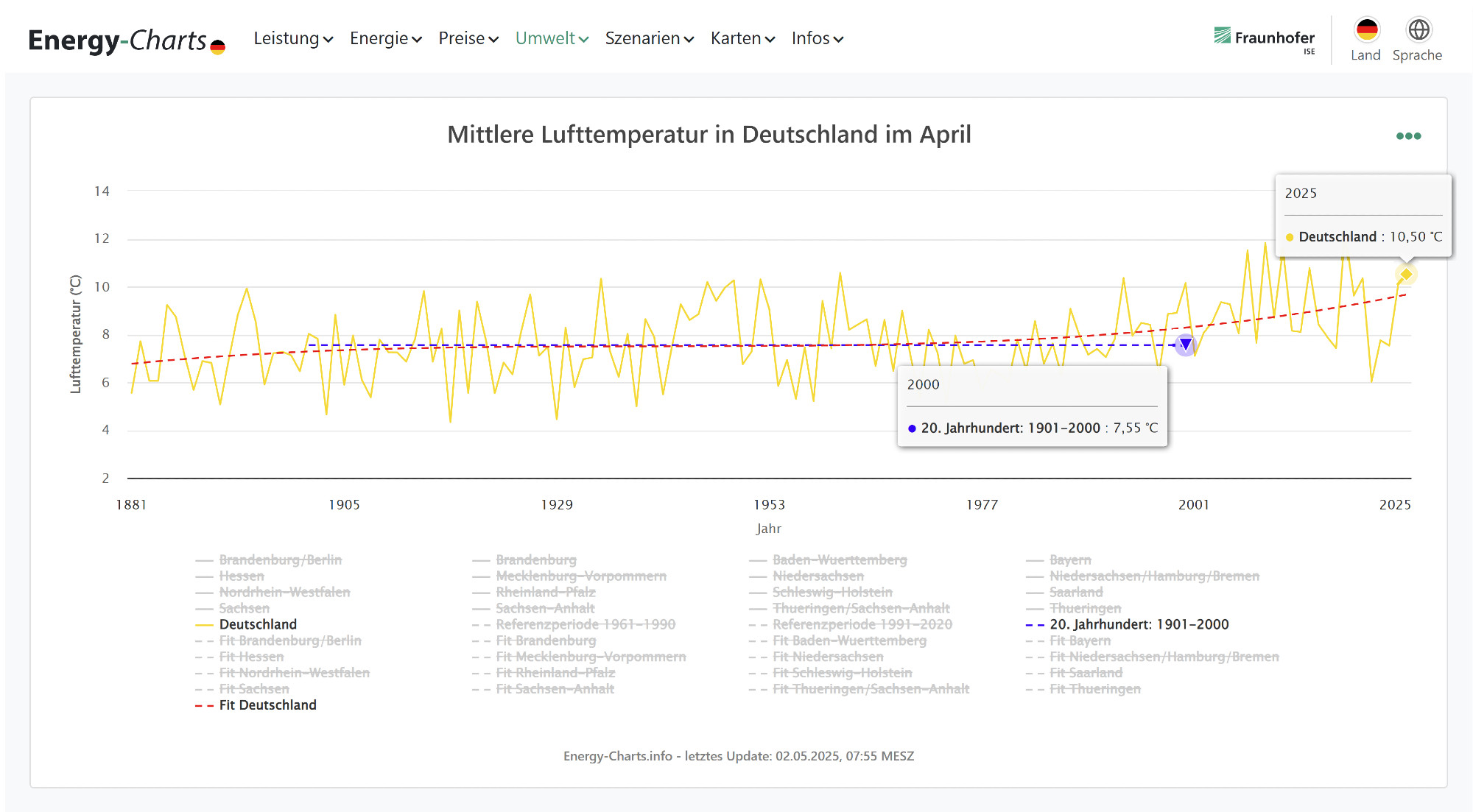The height and width of the screenshot is (812, 1473).
Task: Click the 2025 Deutschland data point marker
Action: click(1406, 275)
